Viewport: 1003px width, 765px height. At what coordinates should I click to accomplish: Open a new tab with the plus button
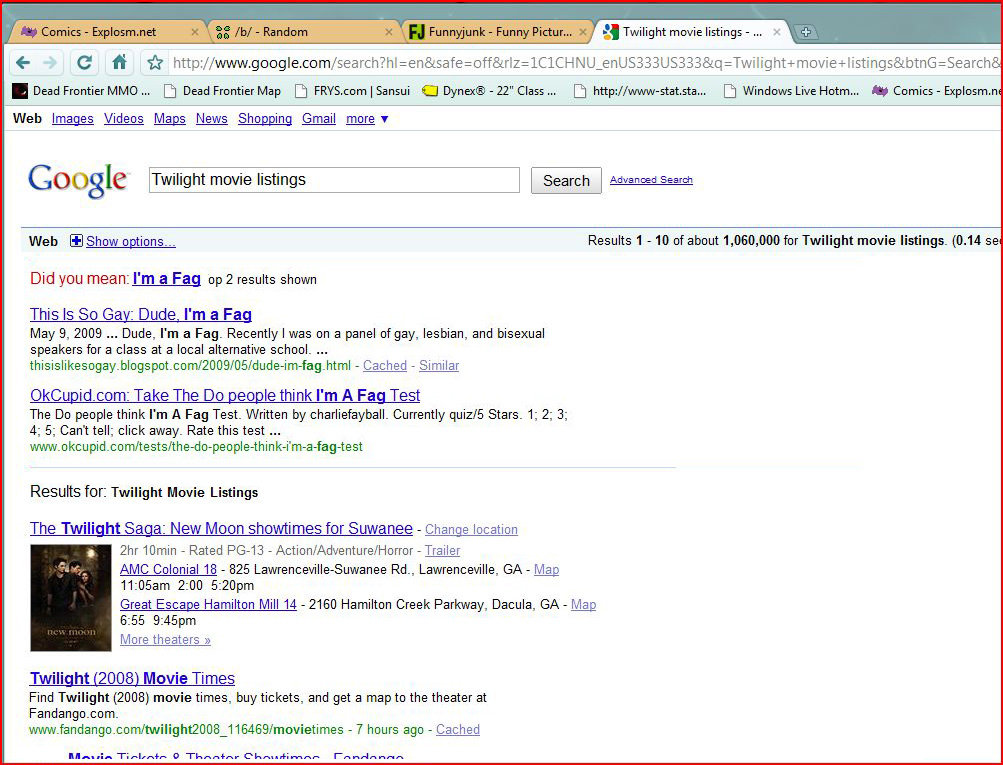805,32
